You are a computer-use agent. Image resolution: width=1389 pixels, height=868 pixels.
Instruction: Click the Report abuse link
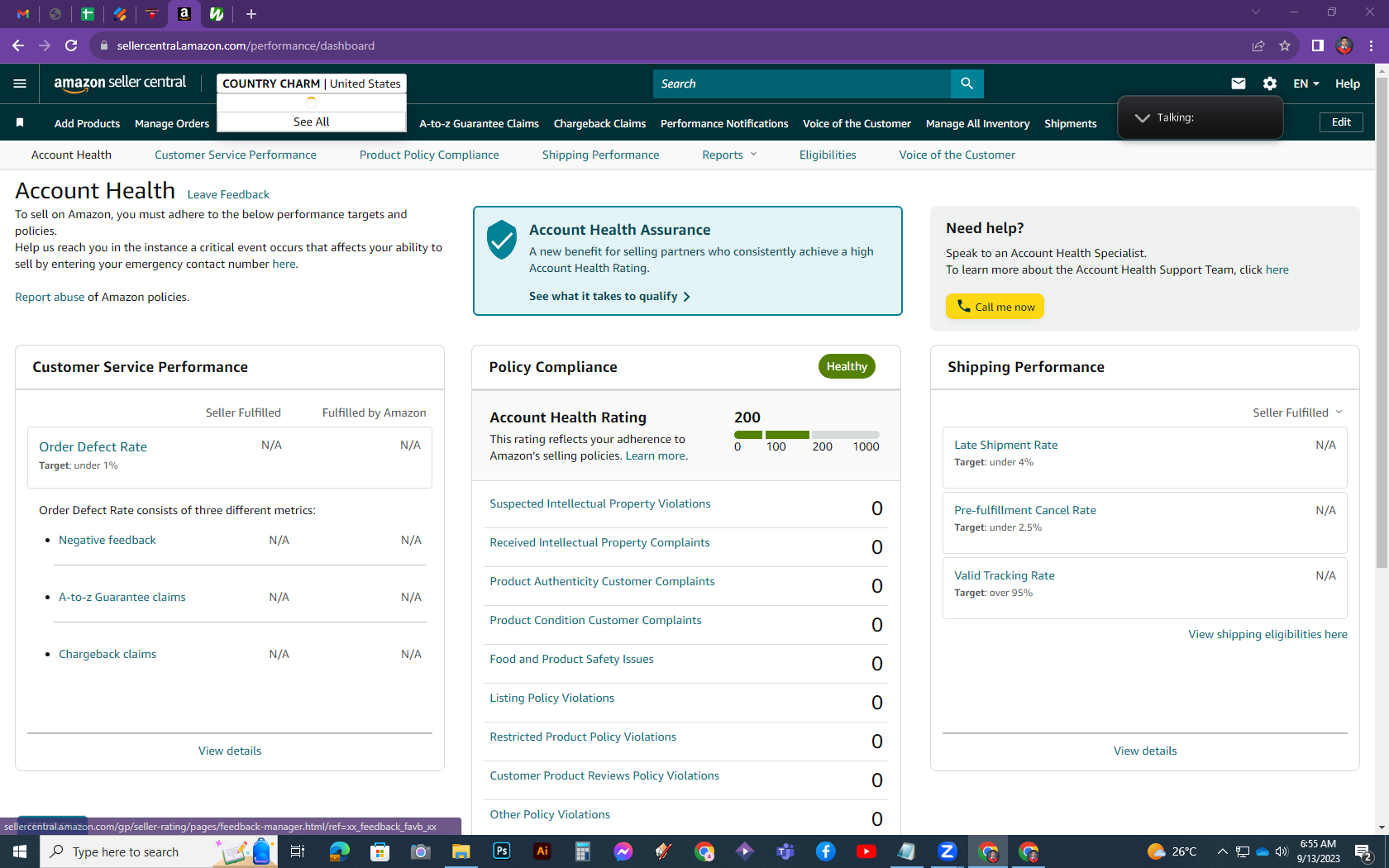pos(50,297)
